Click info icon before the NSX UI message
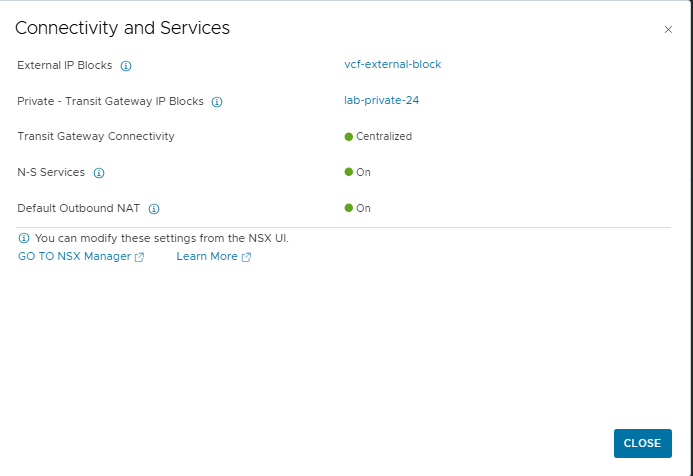 pyautogui.click(x=24, y=239)
